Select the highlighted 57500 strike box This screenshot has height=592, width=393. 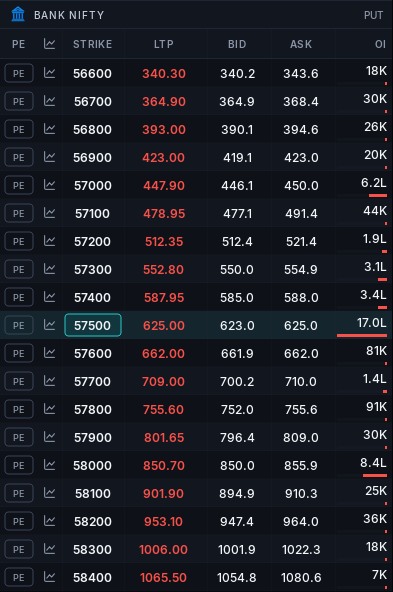point(92,325)
